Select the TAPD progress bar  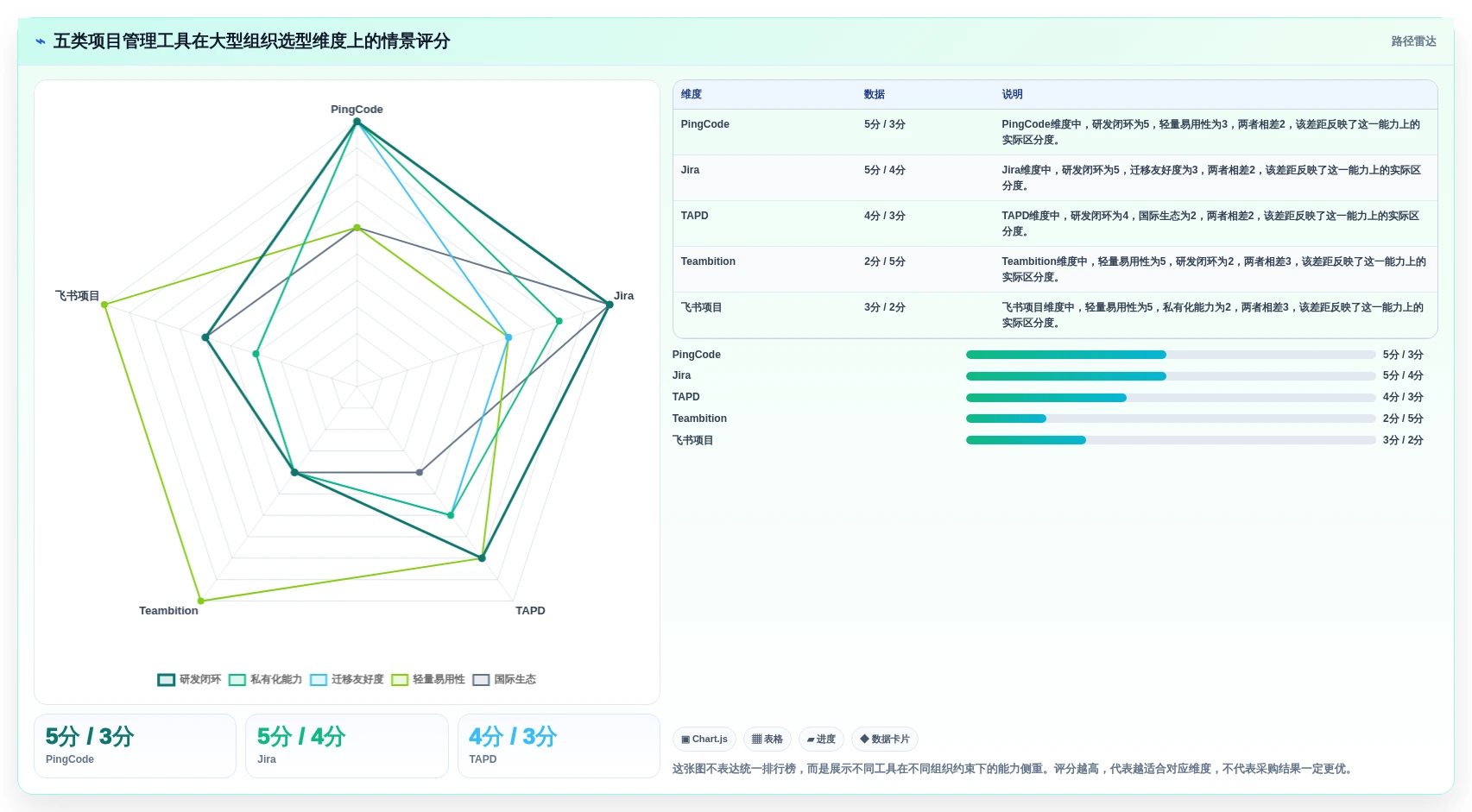coord(1170,398)
